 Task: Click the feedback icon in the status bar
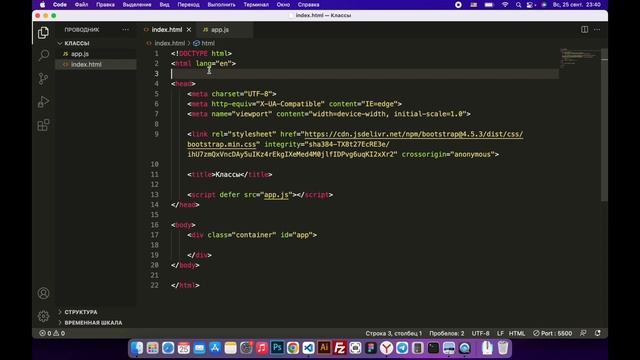583,333
